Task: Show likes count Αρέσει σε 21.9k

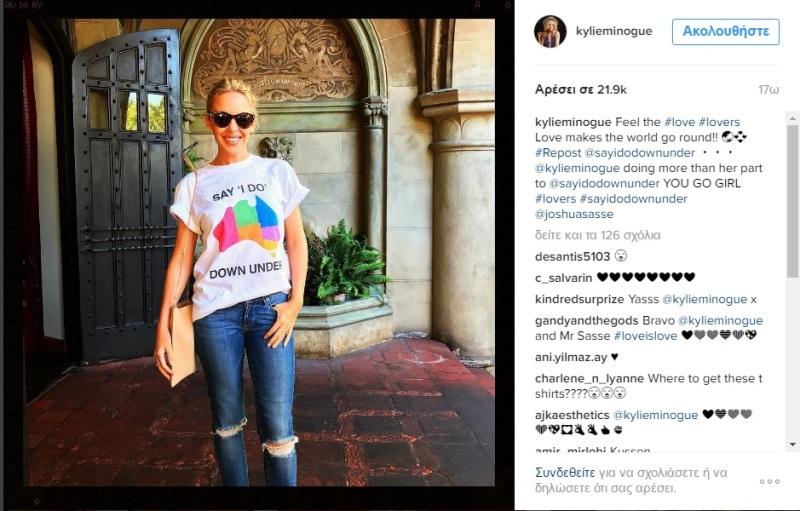Action: pos(581,90)
